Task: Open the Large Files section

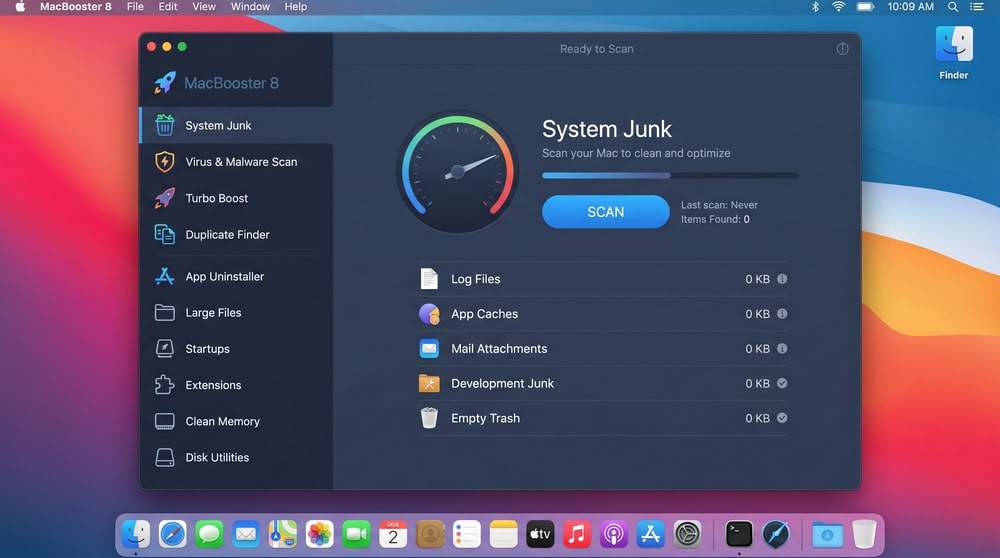Action: [x=236, y=312]
